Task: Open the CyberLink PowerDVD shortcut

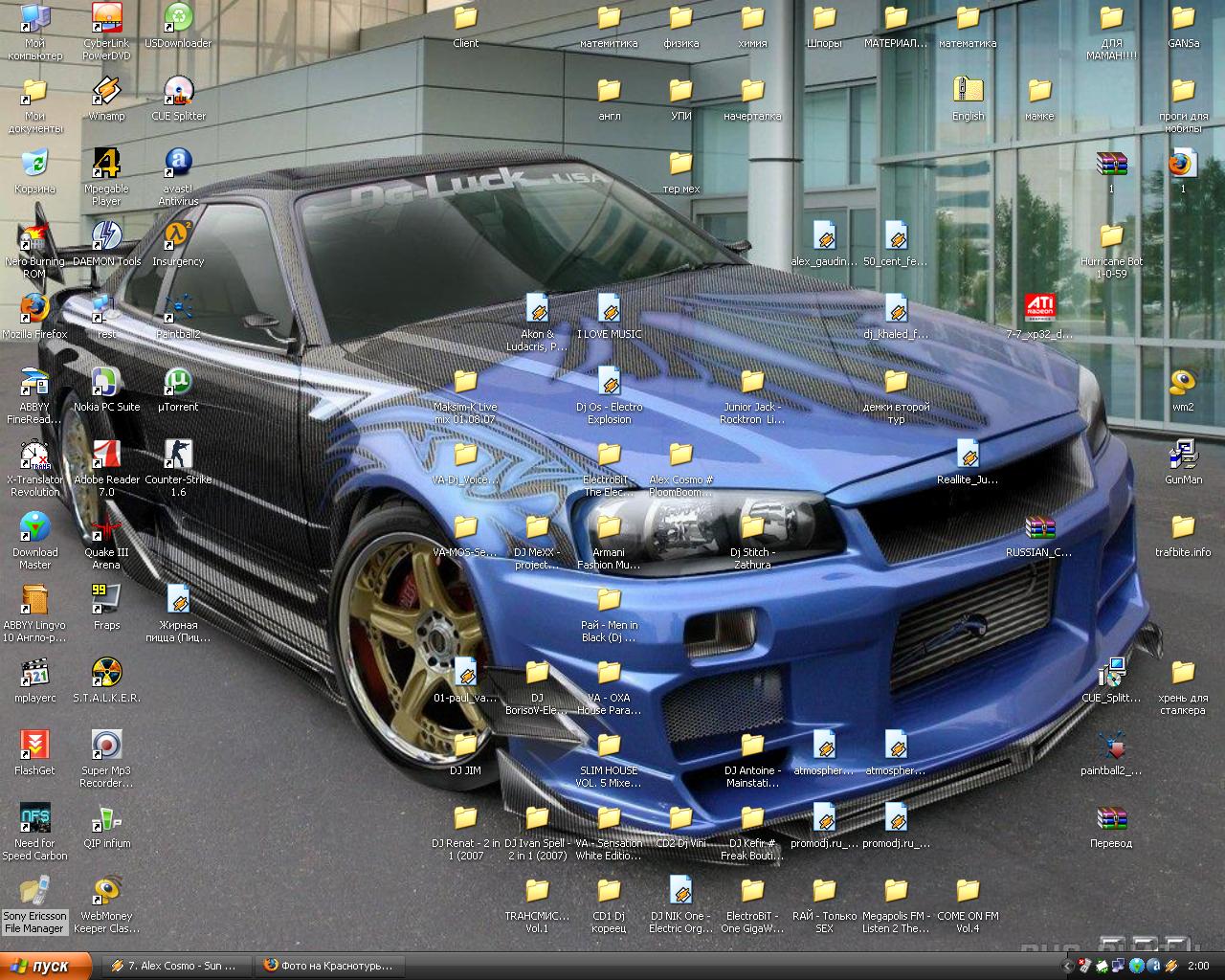Action: click(106, 31)
